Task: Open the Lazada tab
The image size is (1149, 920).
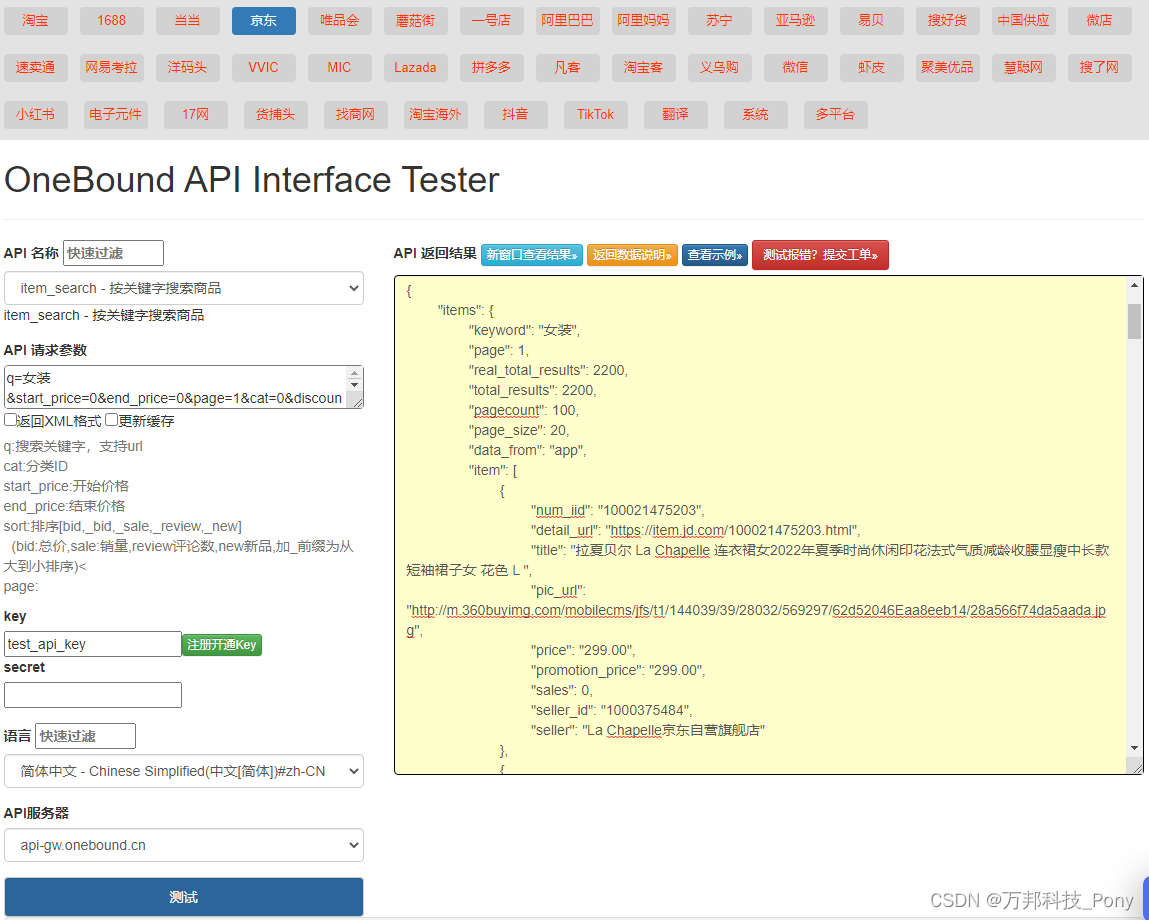Action: [415, 67]
